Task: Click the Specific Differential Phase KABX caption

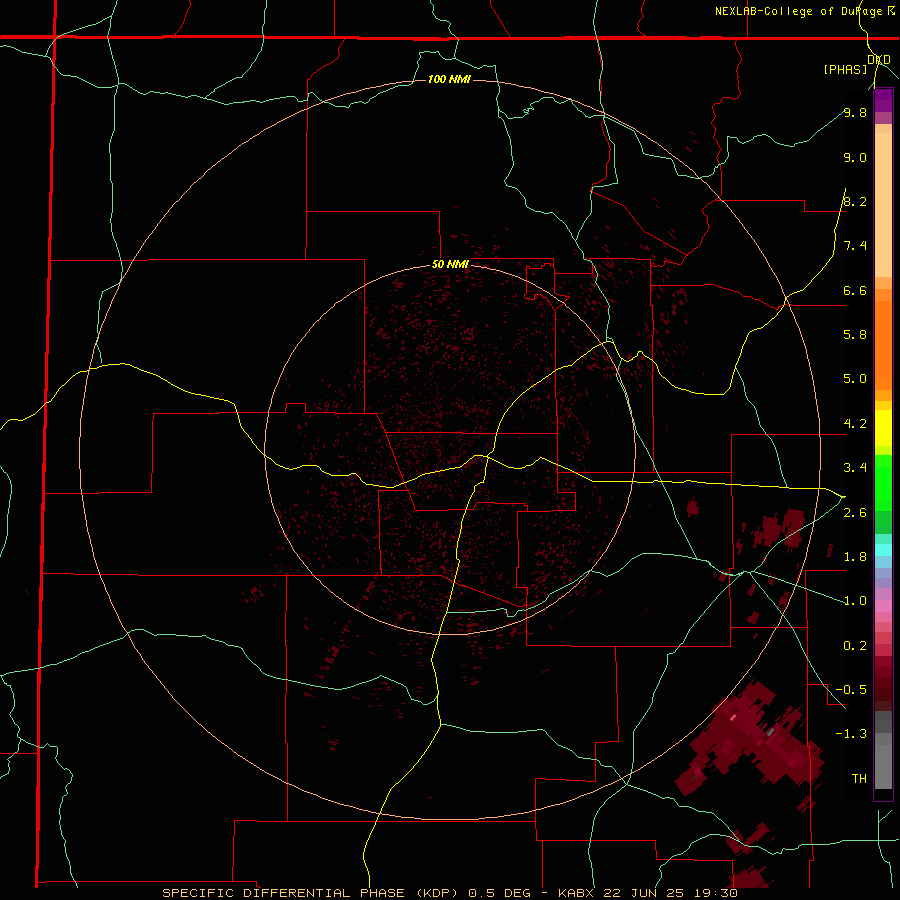Action: [449, 893]
